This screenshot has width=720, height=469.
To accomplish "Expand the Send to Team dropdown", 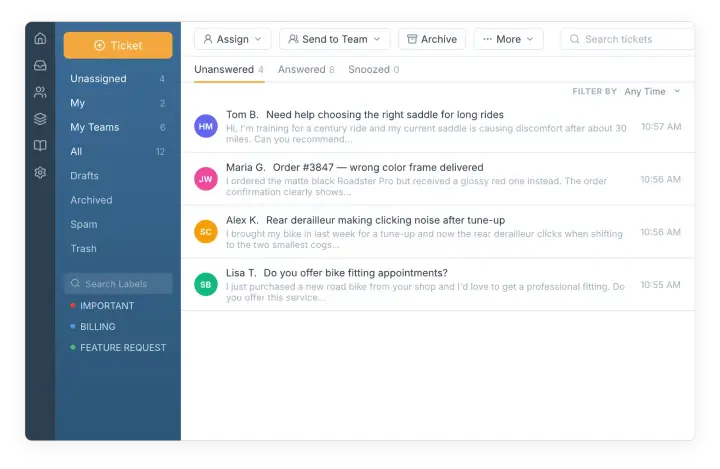I will (335, 40).
